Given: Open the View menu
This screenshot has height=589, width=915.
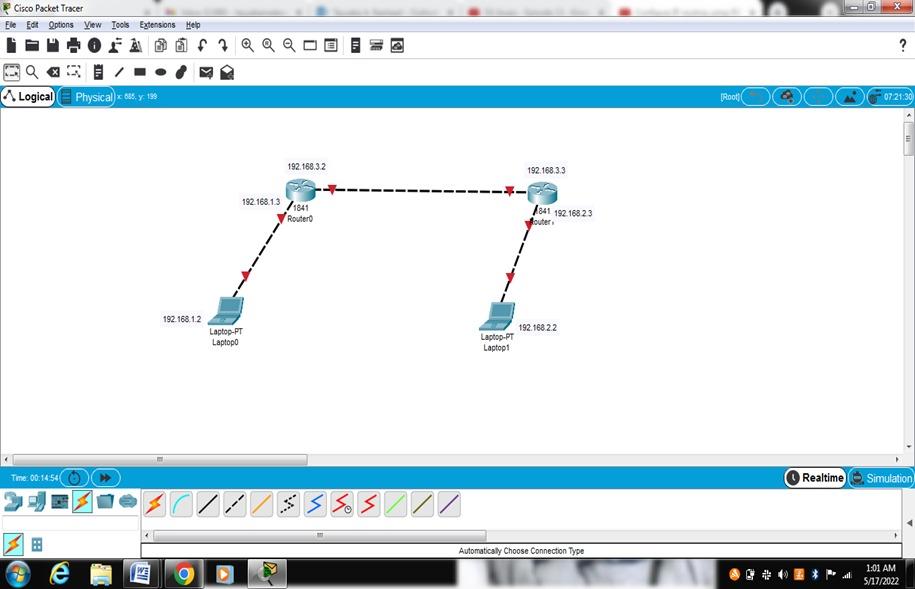Looking at the screenshot, I should pyautogui.click(x=92, y=25).
